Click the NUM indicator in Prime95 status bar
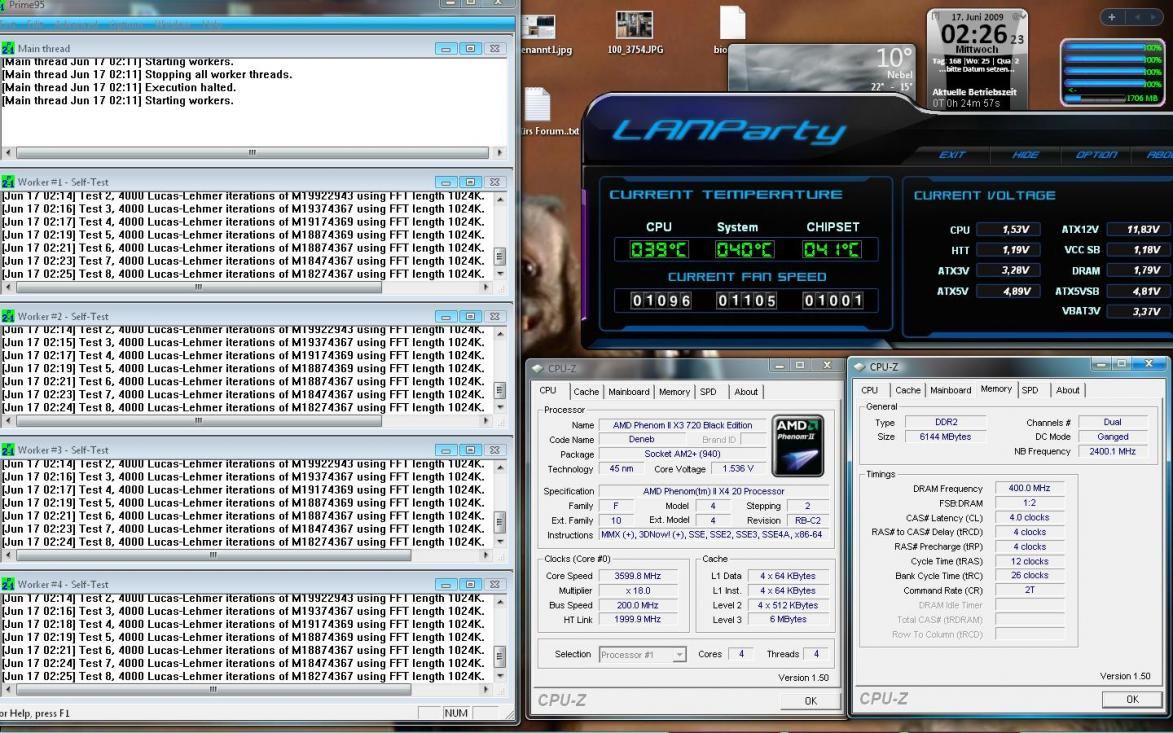The height and width of the screenshot is (733, 1173). pyautogui.click(x=456, y=713)
